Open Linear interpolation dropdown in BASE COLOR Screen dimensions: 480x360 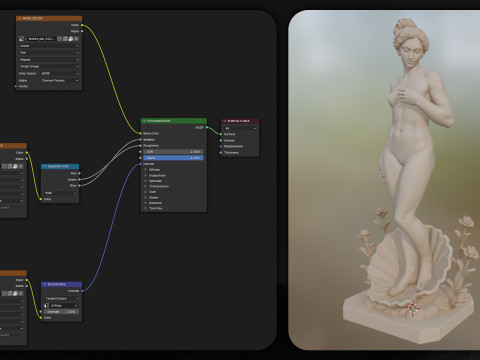tap(49, 46)
